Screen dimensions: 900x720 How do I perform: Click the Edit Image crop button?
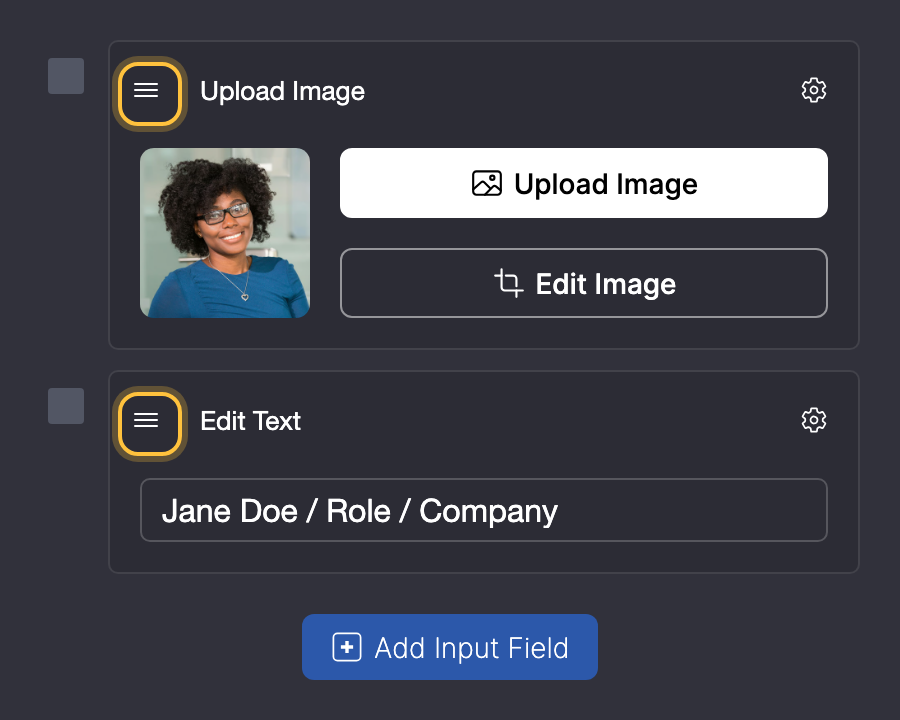584,283
